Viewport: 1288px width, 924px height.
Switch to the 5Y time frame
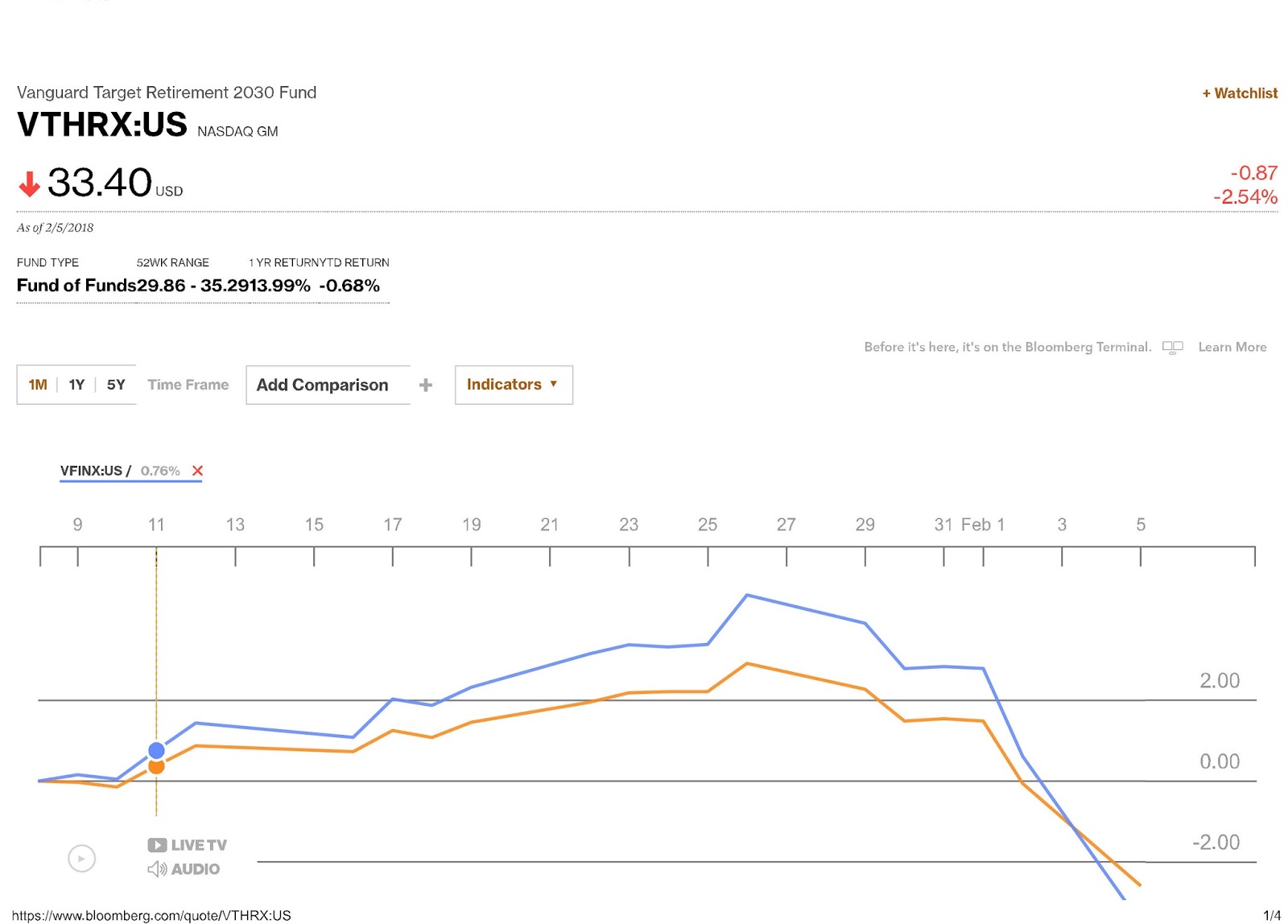[x=115, y=385]
